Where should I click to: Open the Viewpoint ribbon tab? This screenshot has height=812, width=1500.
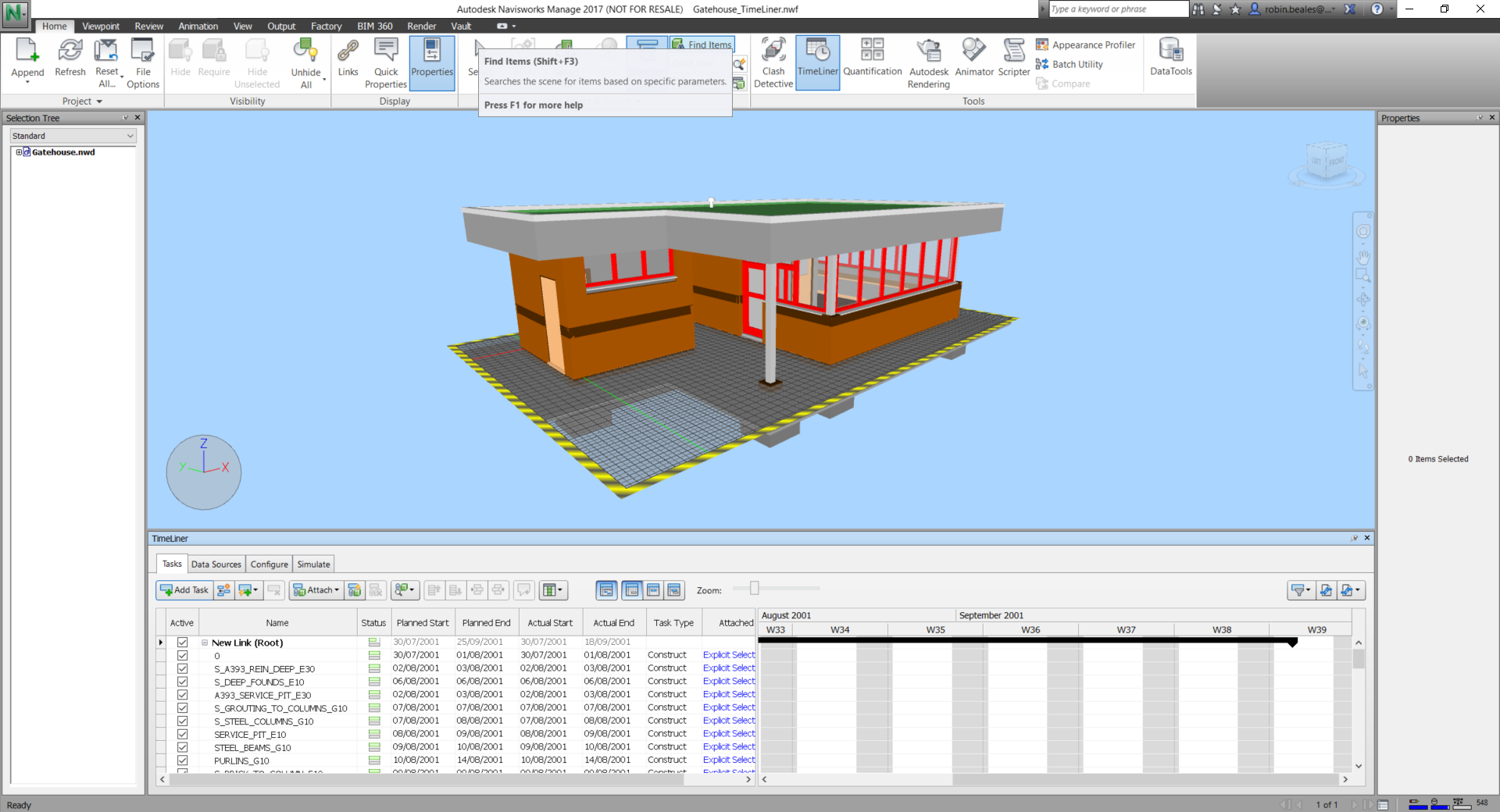[x=101, y=27]
